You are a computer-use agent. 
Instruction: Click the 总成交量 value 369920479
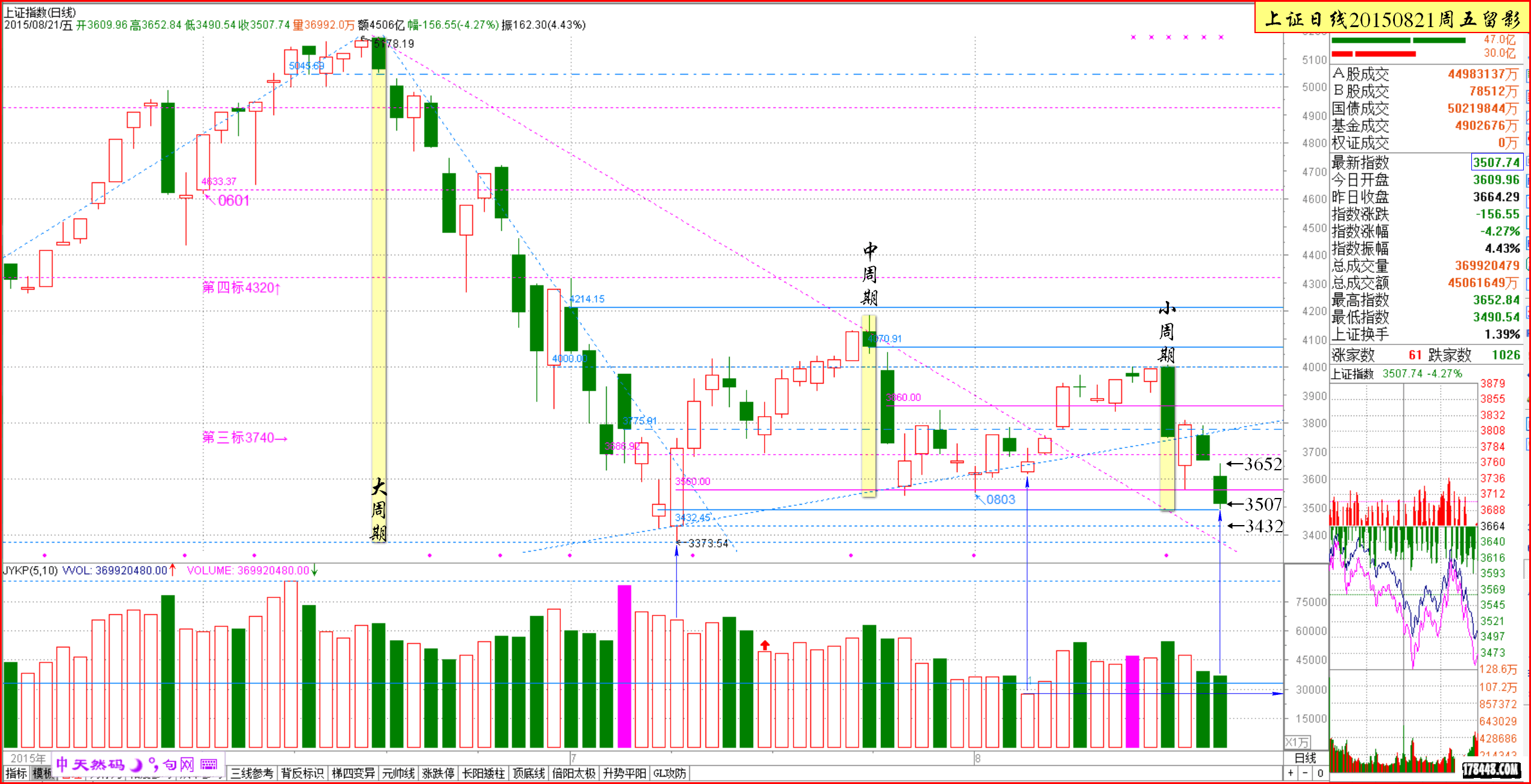coord(1487,266)
